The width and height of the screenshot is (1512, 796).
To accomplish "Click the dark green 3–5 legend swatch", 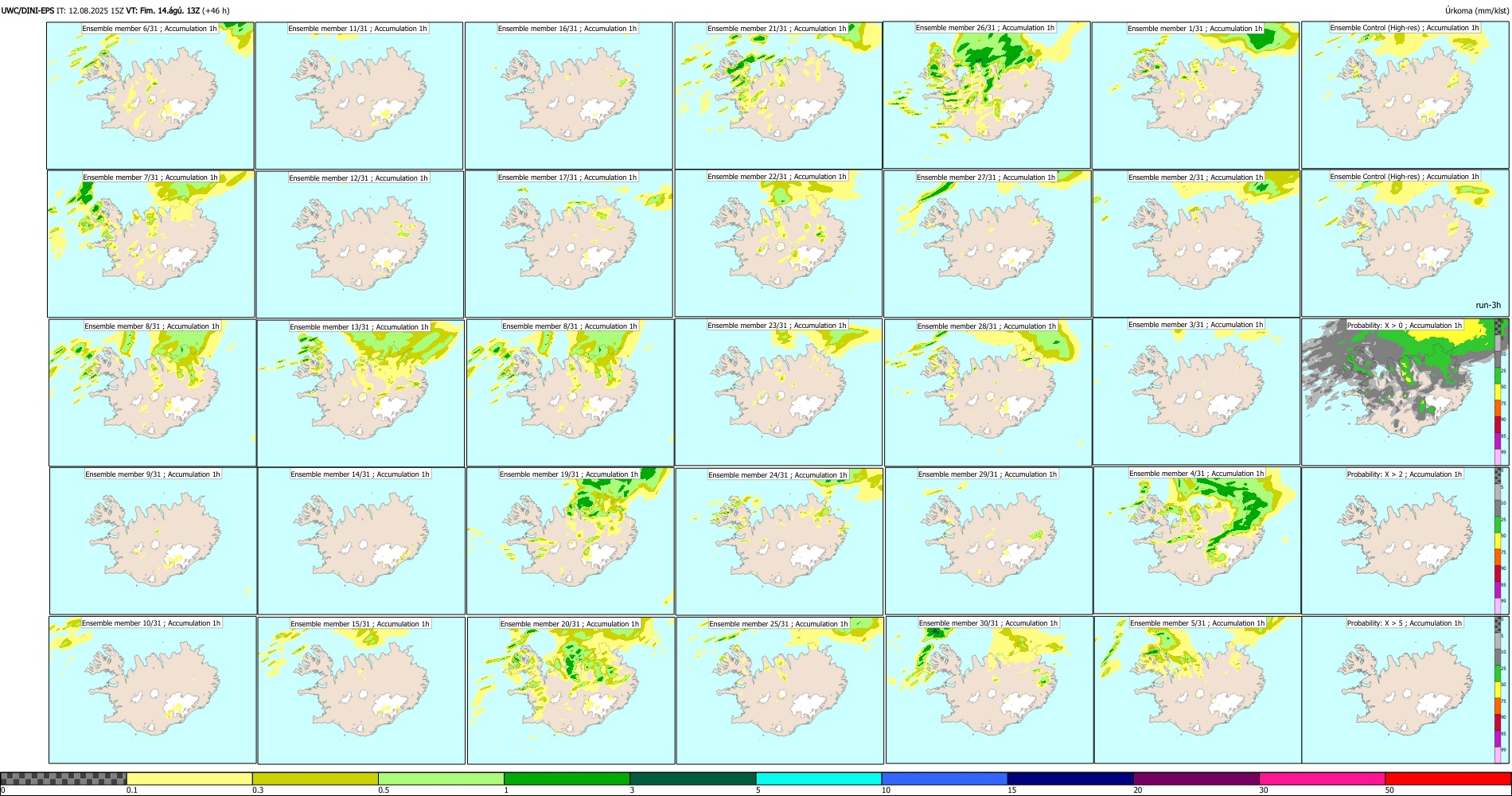I will [x=693, y=778].
